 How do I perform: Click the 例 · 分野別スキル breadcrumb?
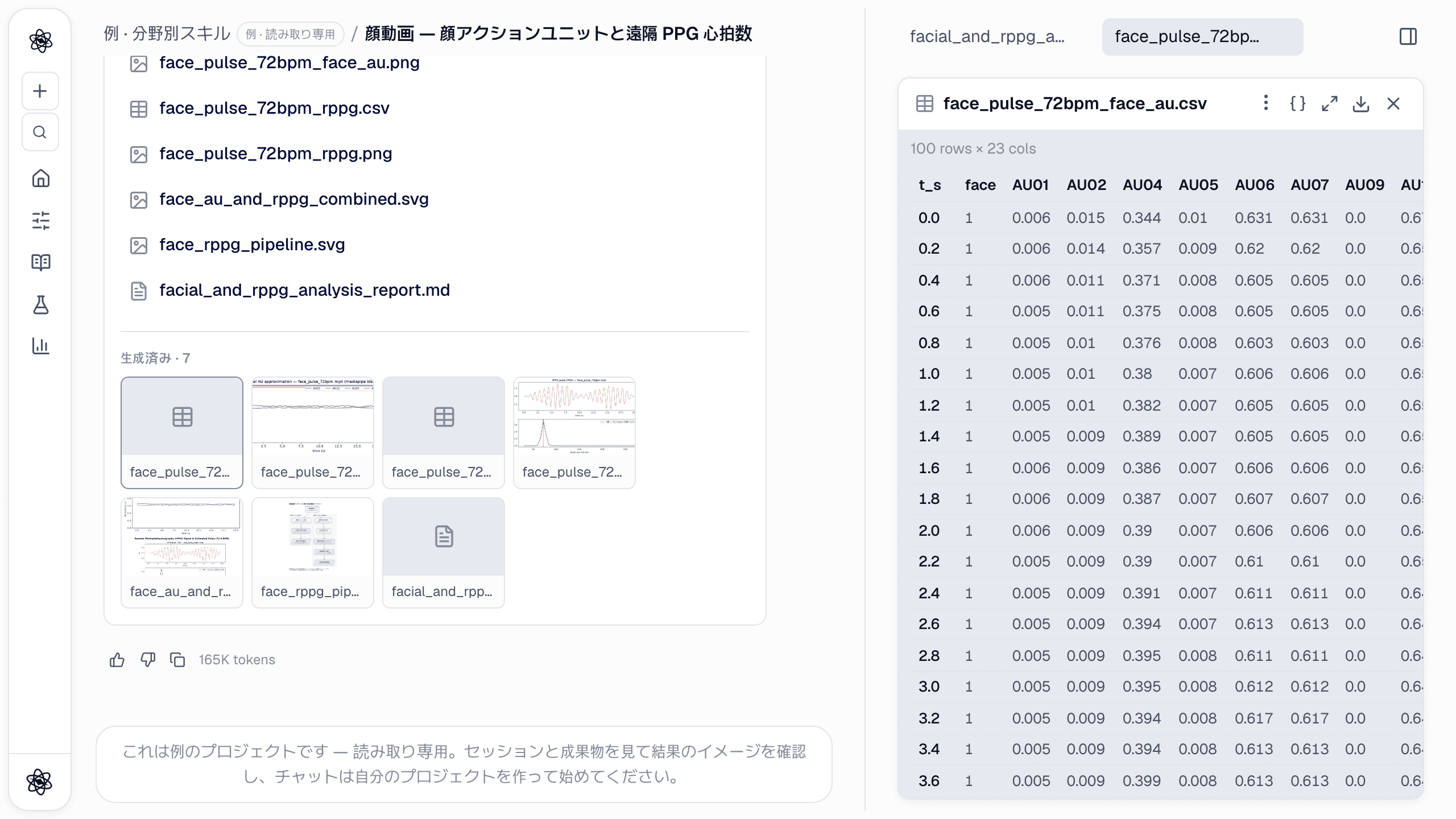coord(167,34)
